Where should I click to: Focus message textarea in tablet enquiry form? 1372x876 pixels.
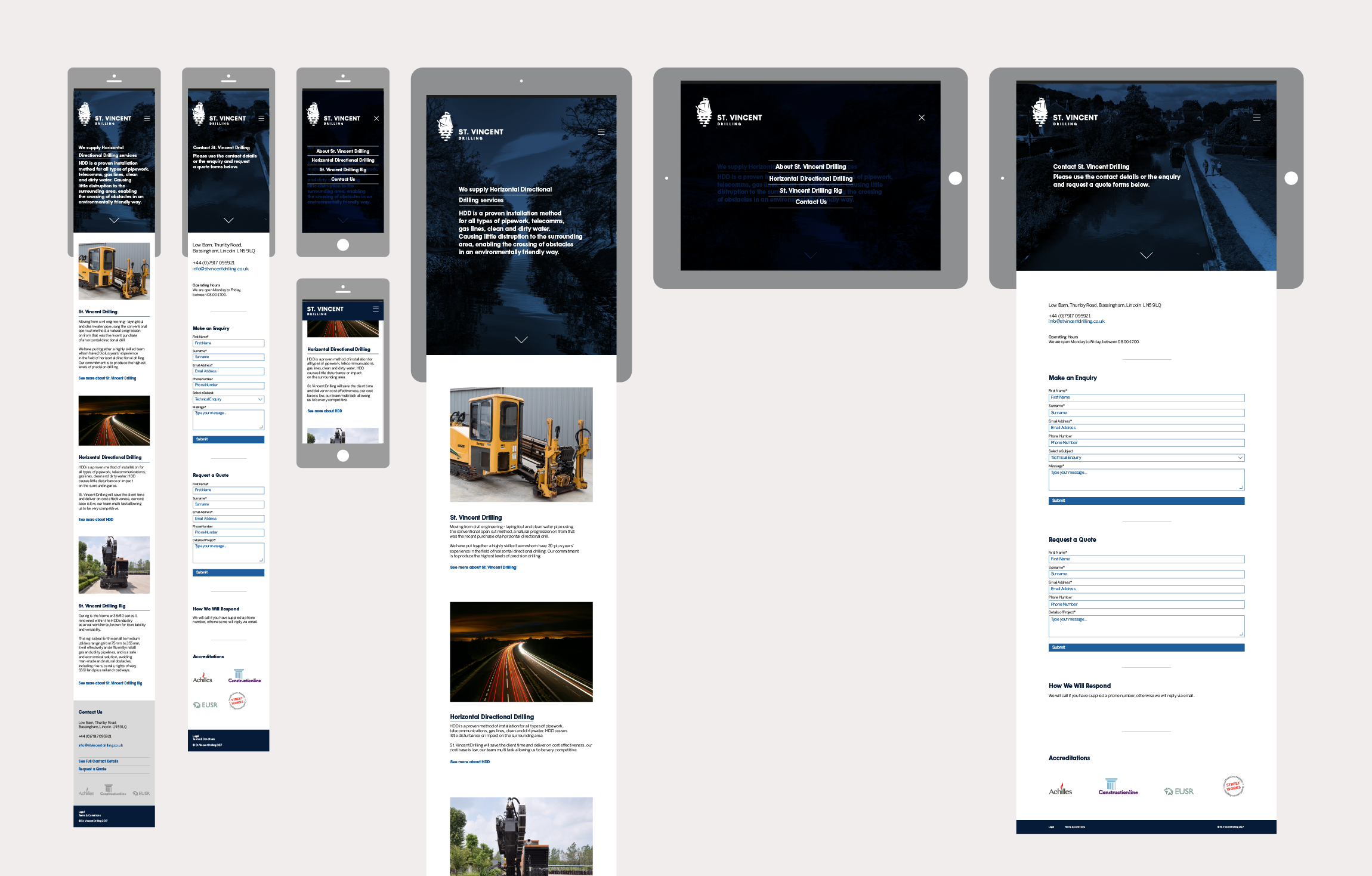pyautogui.click(x=1147, y=480)
